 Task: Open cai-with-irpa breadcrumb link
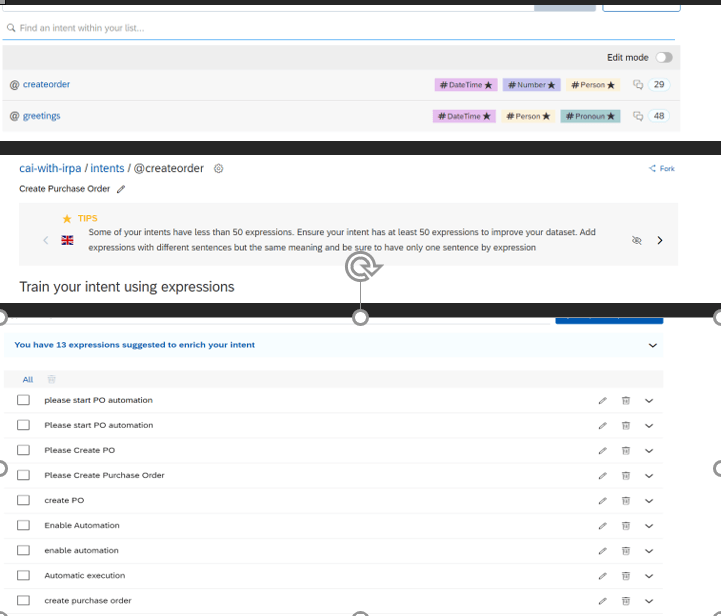[50, 168]
